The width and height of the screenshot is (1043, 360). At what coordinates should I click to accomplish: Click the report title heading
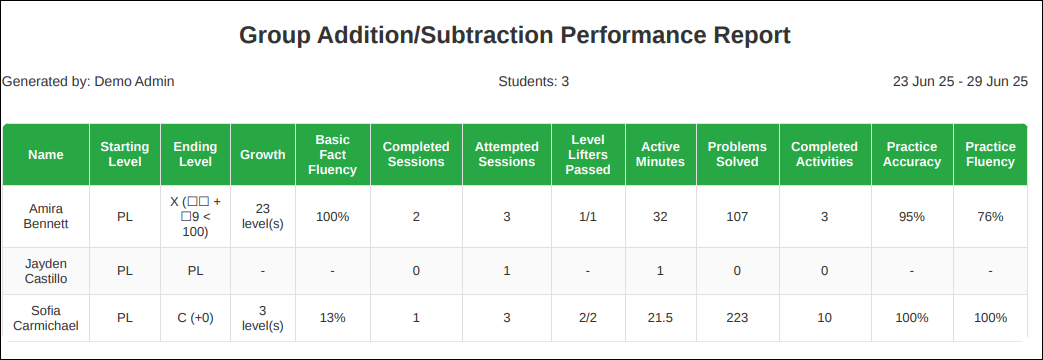point(515,35)
